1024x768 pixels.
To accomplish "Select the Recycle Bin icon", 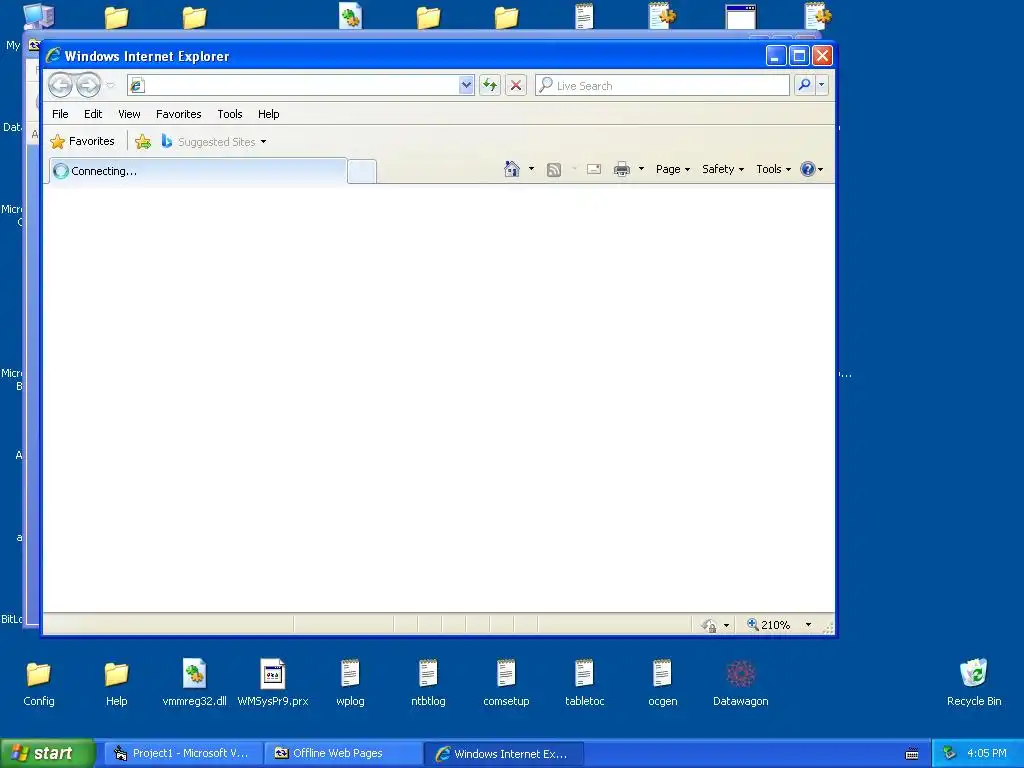I will pos(974,682).
